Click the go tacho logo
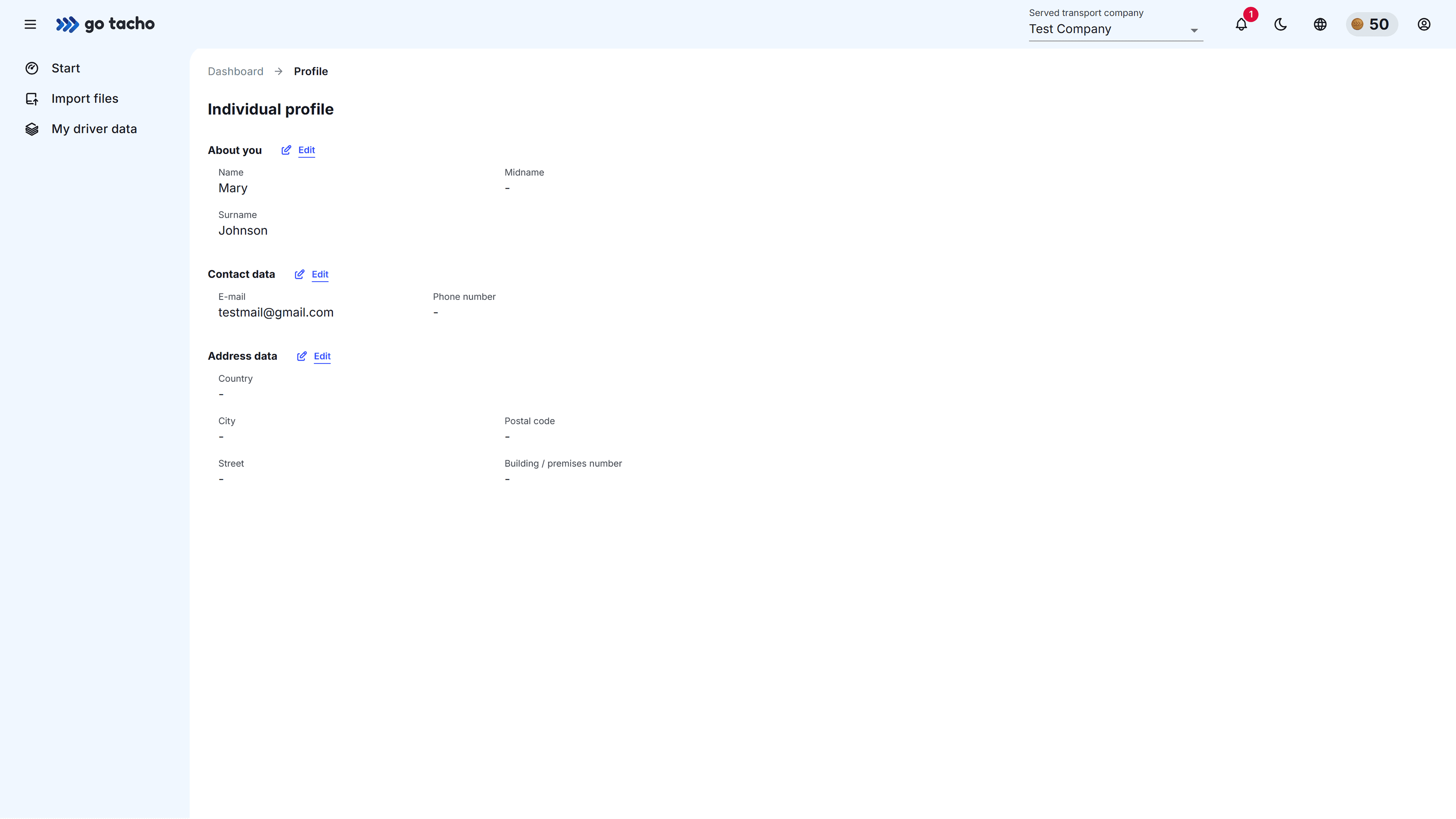This screenshot has height=819, width=1456. 105,24
